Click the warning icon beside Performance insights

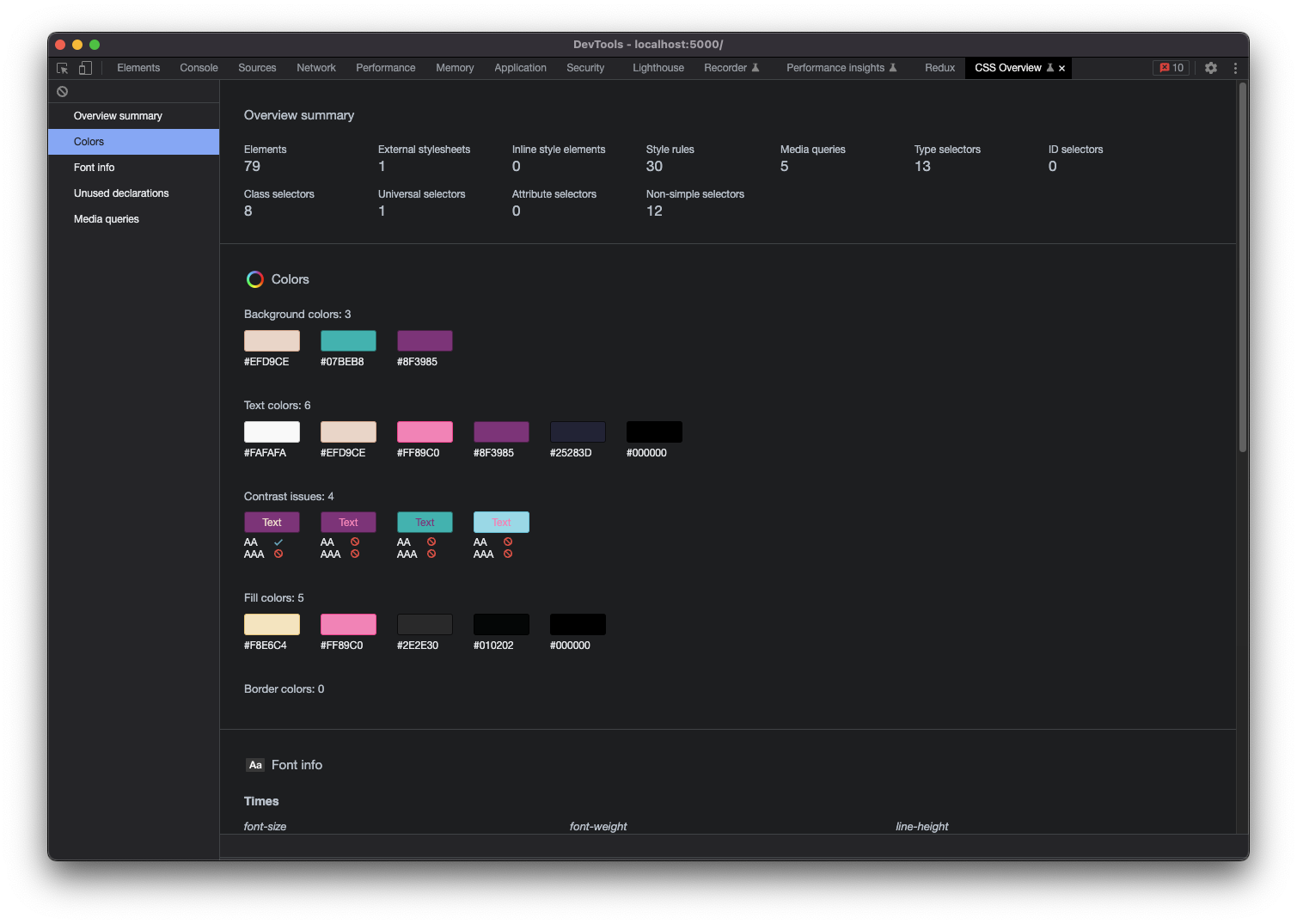[894, 67]
